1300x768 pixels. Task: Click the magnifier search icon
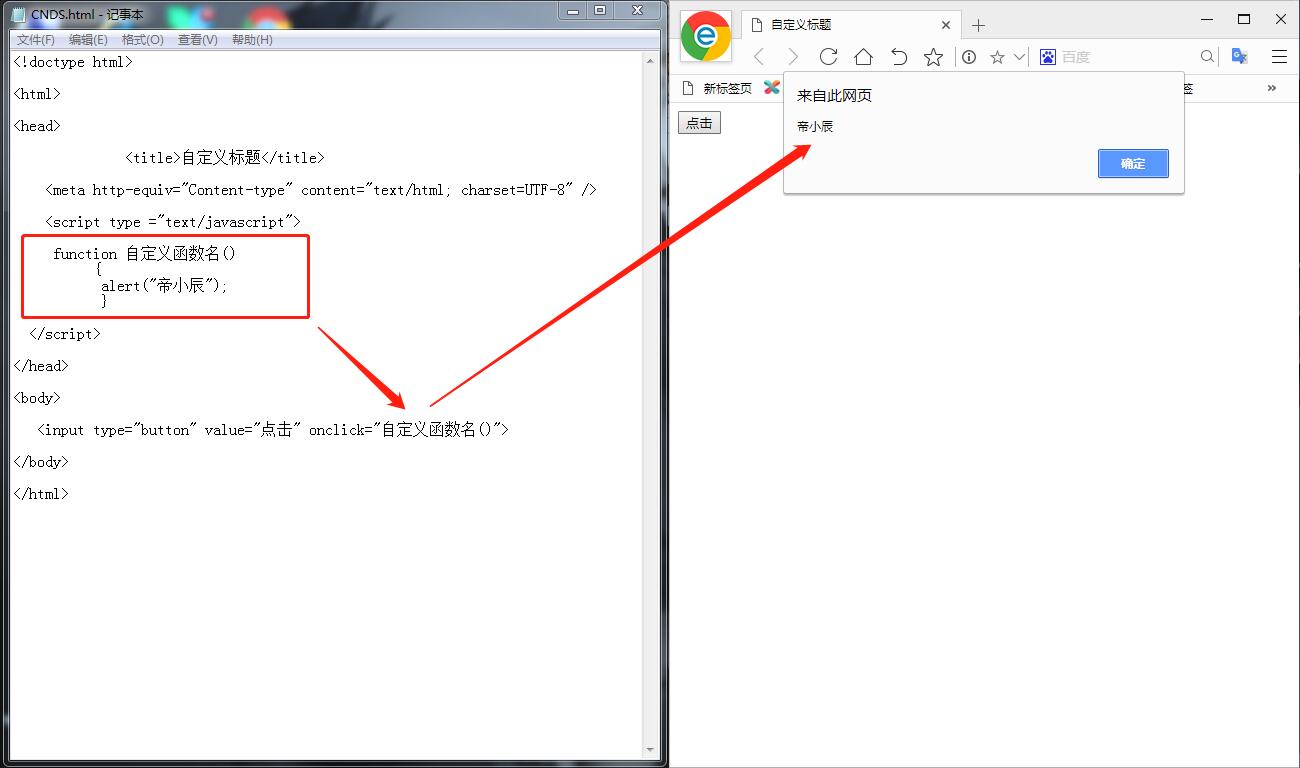click(x=1207, y=57)
